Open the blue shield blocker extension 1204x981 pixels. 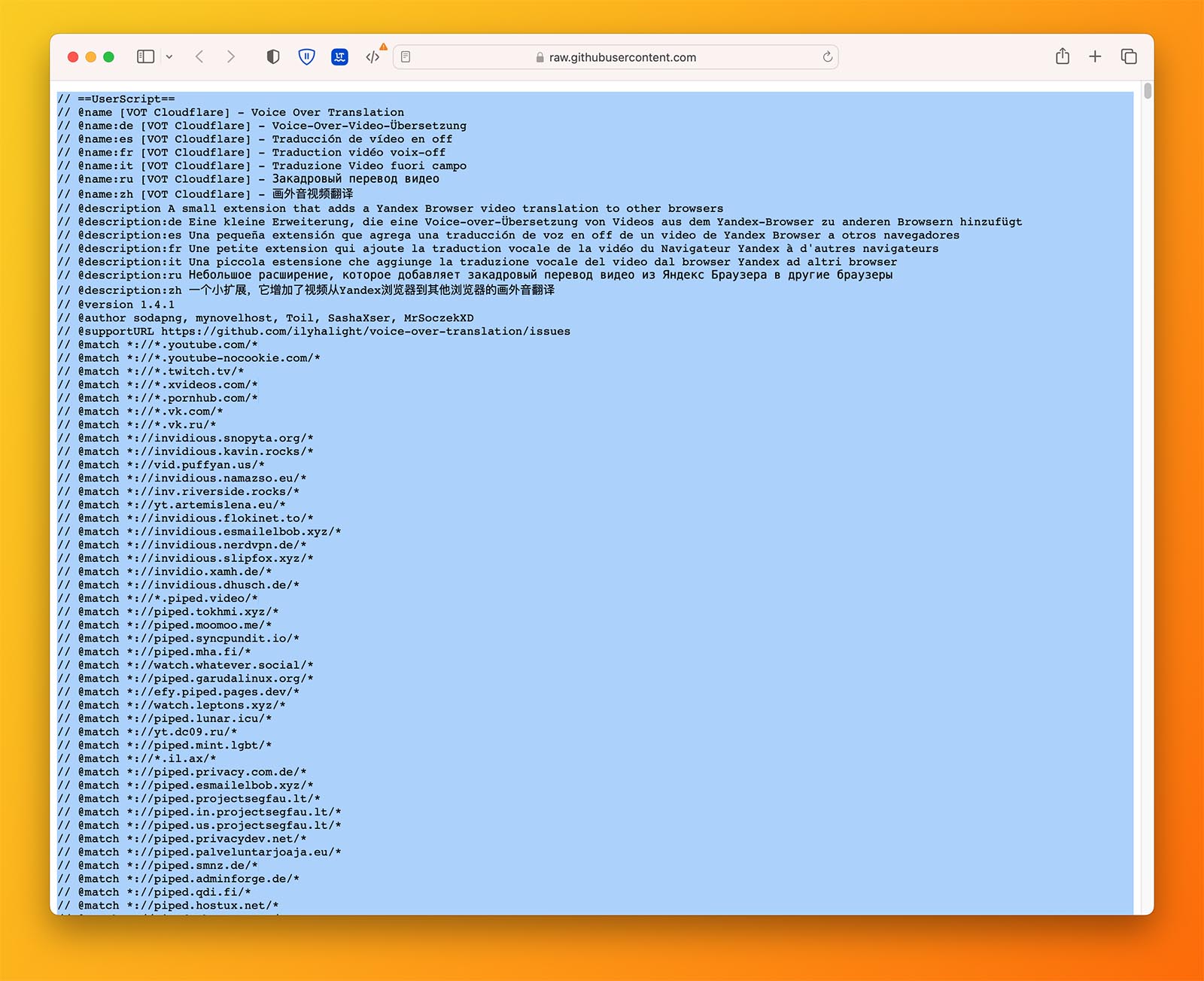pos(307,56)
